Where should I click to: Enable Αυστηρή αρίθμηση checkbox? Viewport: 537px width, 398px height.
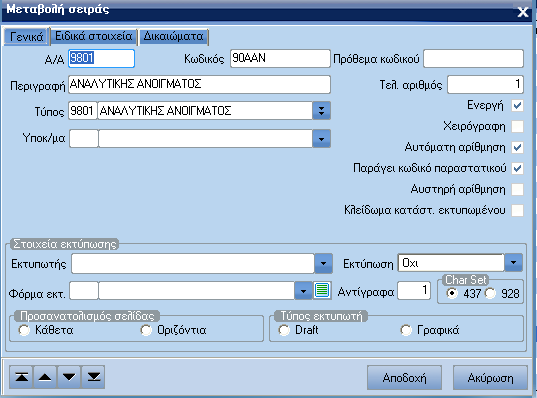tap(517, 189)
